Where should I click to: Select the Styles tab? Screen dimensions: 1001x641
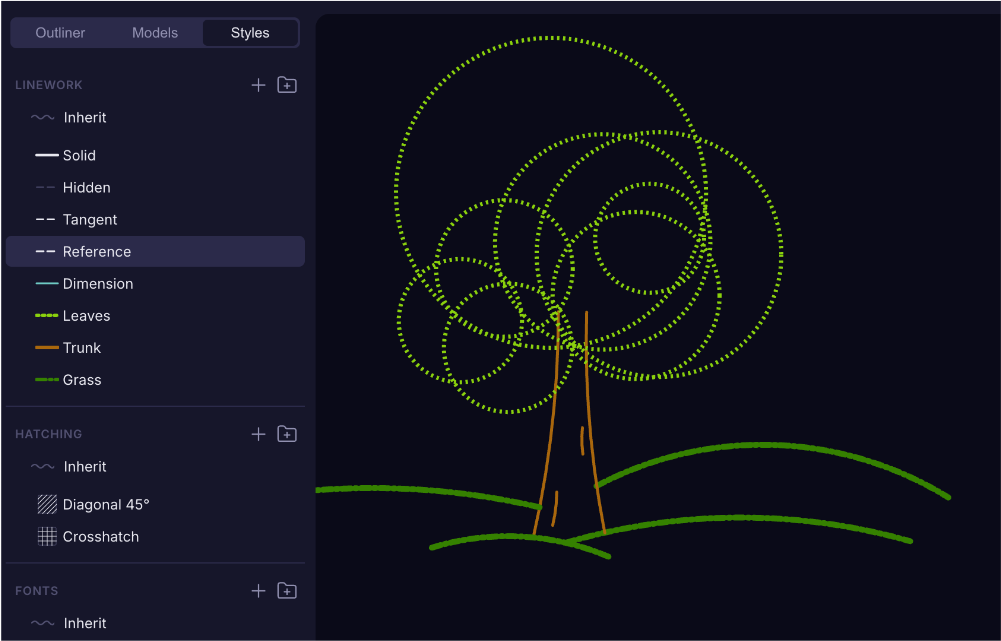[250, 33]
